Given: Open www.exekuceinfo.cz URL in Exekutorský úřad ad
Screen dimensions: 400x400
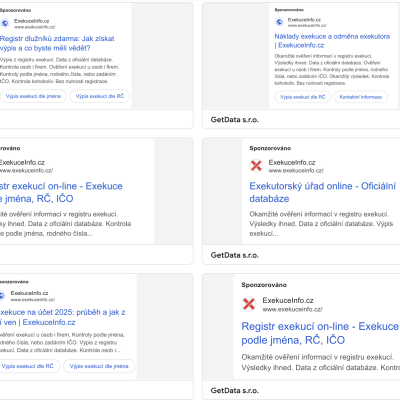Looking at the screenshot, I should pos(296,171).
